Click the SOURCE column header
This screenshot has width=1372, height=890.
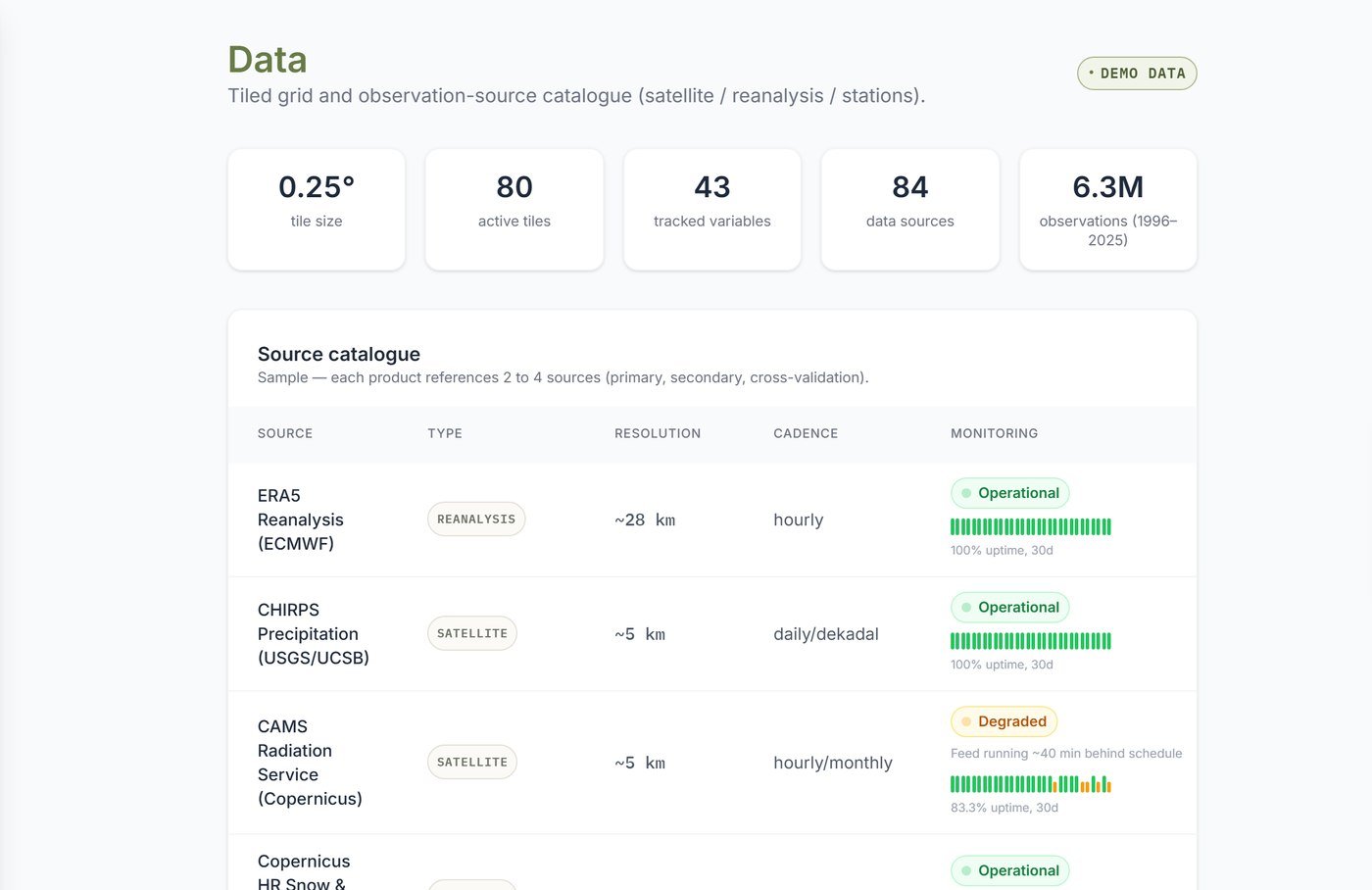285,433
